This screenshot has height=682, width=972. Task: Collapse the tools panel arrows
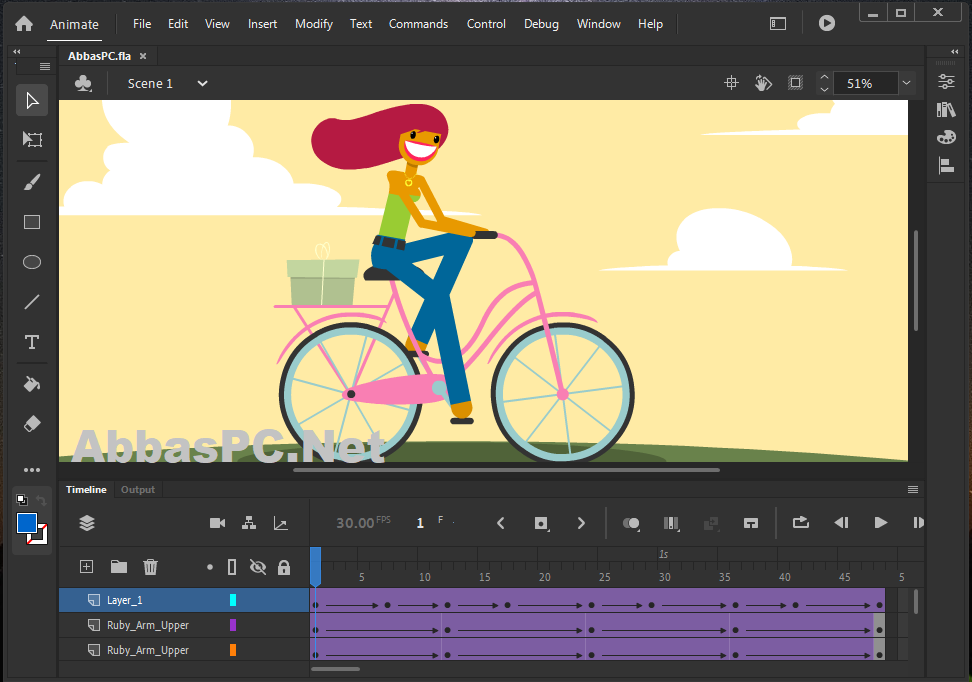coord(17,51)
